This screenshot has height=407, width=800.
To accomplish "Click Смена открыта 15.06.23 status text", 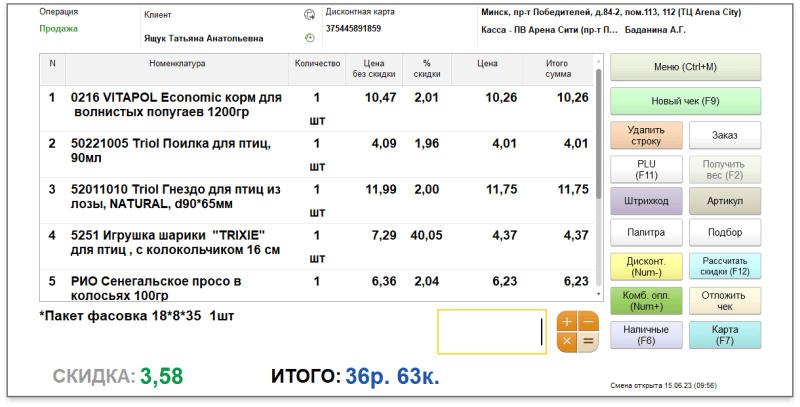I will tap(663, 386).
